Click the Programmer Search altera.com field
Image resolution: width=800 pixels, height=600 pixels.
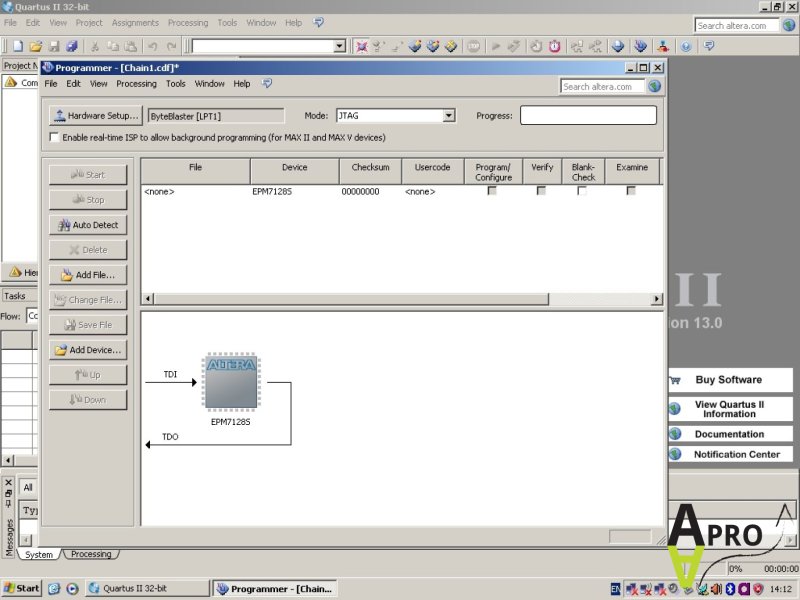tap(602, 87)
